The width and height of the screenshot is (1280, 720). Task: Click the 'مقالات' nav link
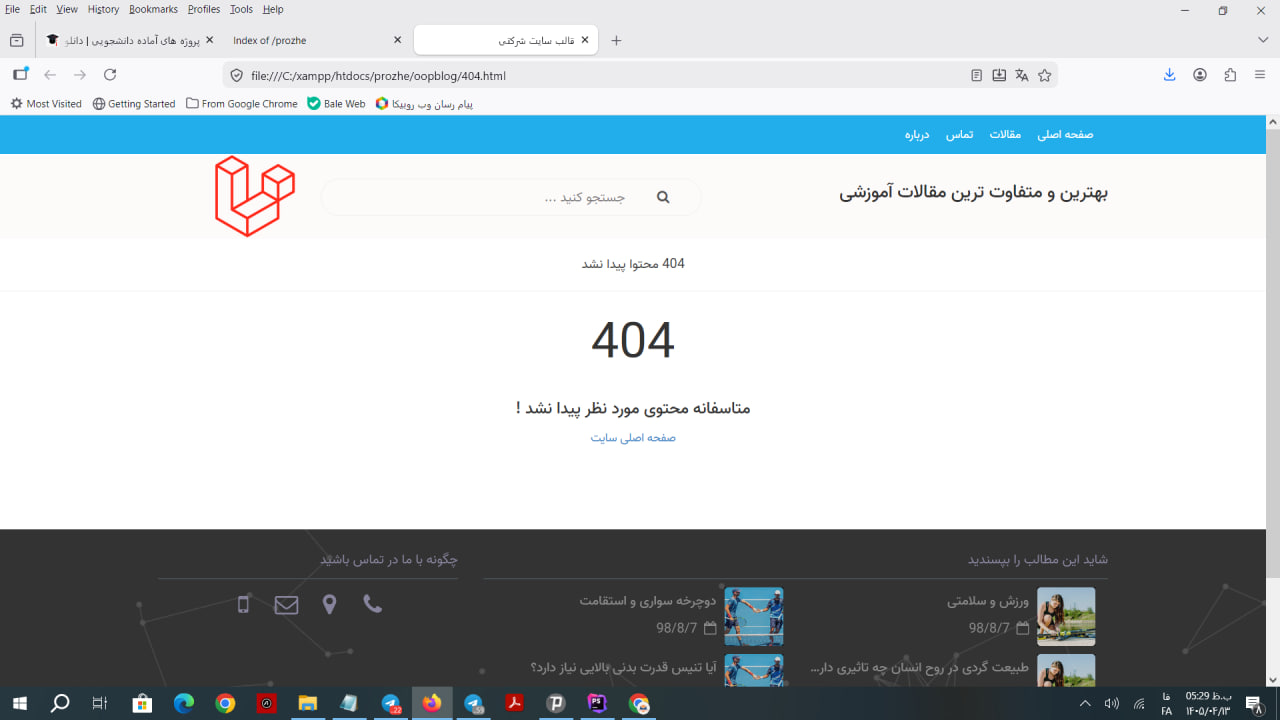coord(1005,134)
